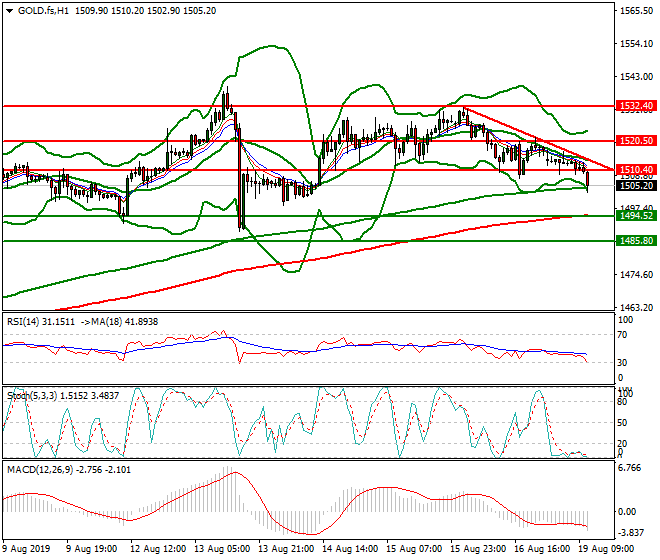Click the MA(18) 41.8938 label
Viewport: 660px width, 560px height.
[123, 322]
